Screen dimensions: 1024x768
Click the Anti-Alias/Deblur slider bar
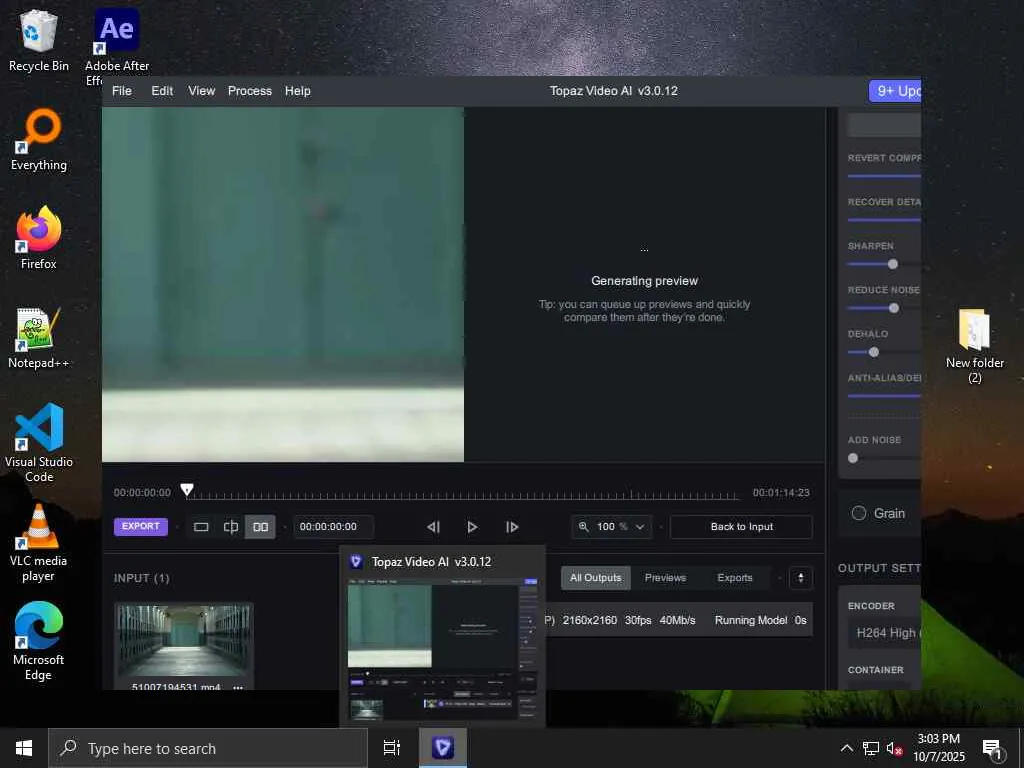[x=884, y=396]
